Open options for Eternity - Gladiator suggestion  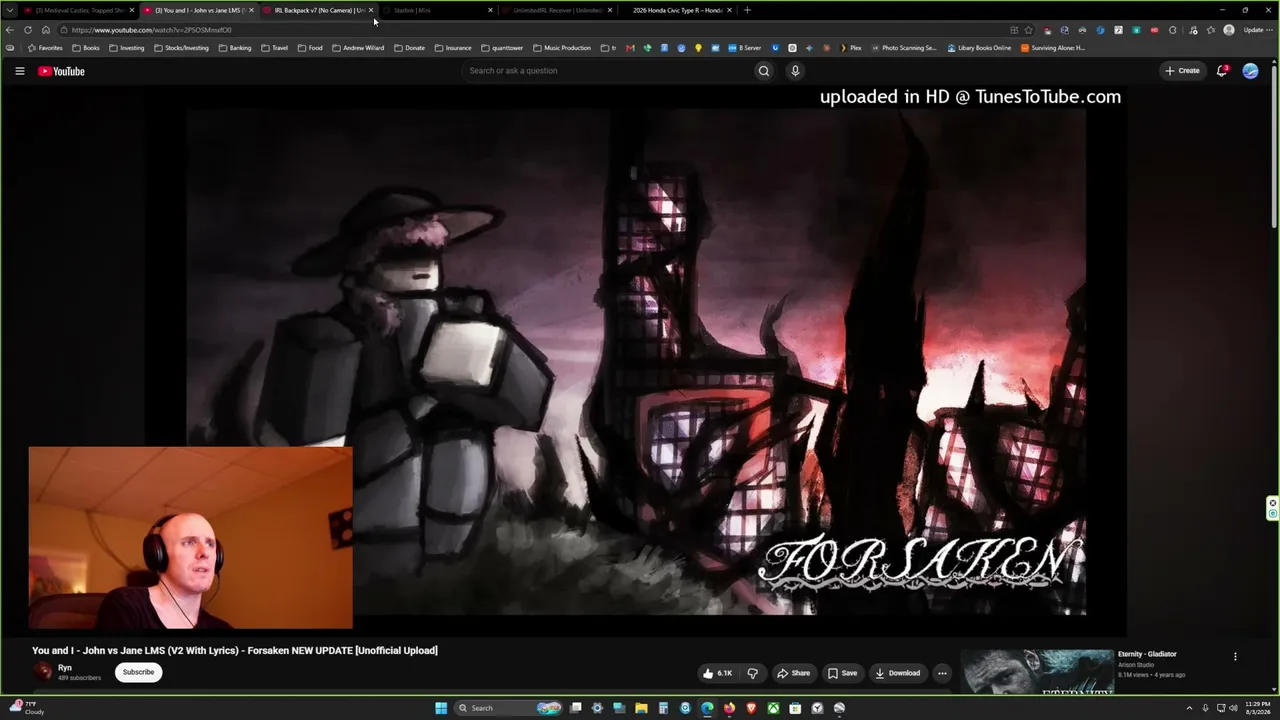coord(1235,657)
